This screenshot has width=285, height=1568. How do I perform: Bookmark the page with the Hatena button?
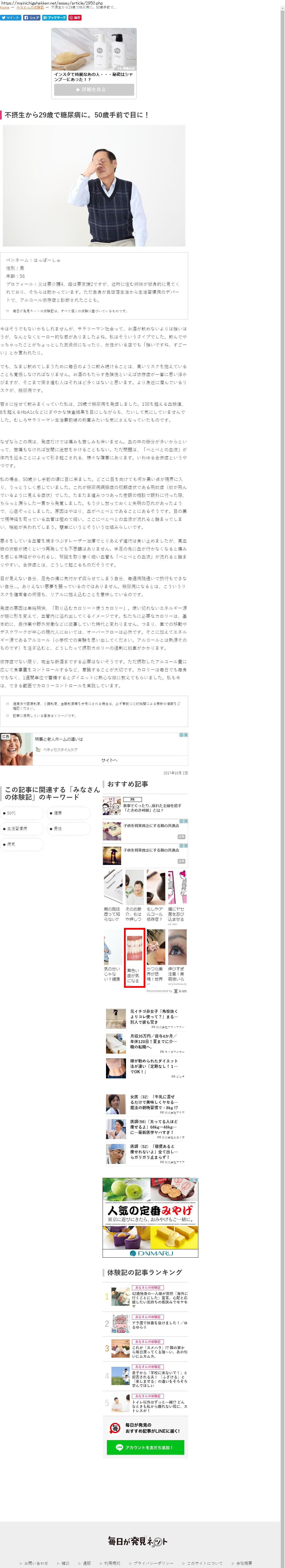click(x=54, y=18)
